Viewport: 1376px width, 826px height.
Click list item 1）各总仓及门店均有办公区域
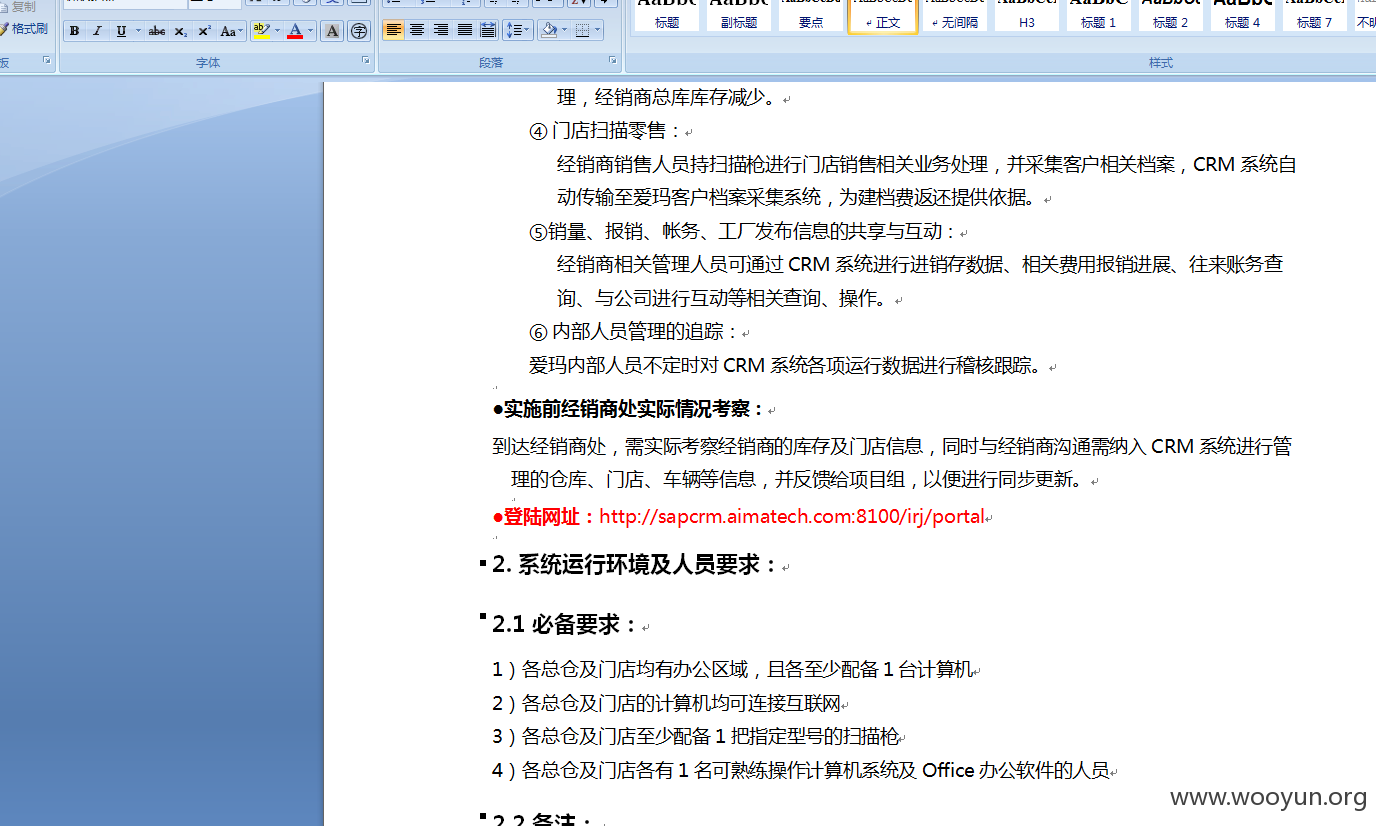(732, 670)
